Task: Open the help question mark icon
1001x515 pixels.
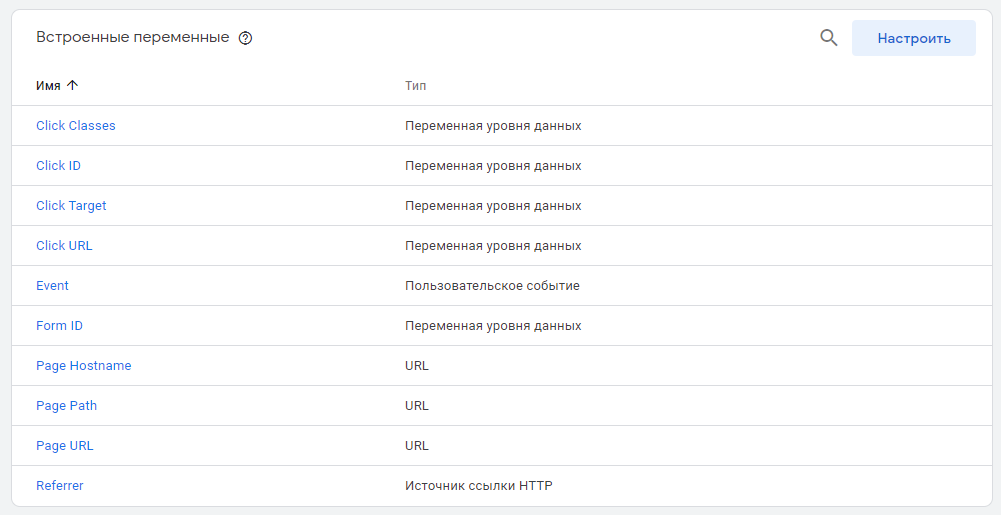Action: click(x=246, y=38)
